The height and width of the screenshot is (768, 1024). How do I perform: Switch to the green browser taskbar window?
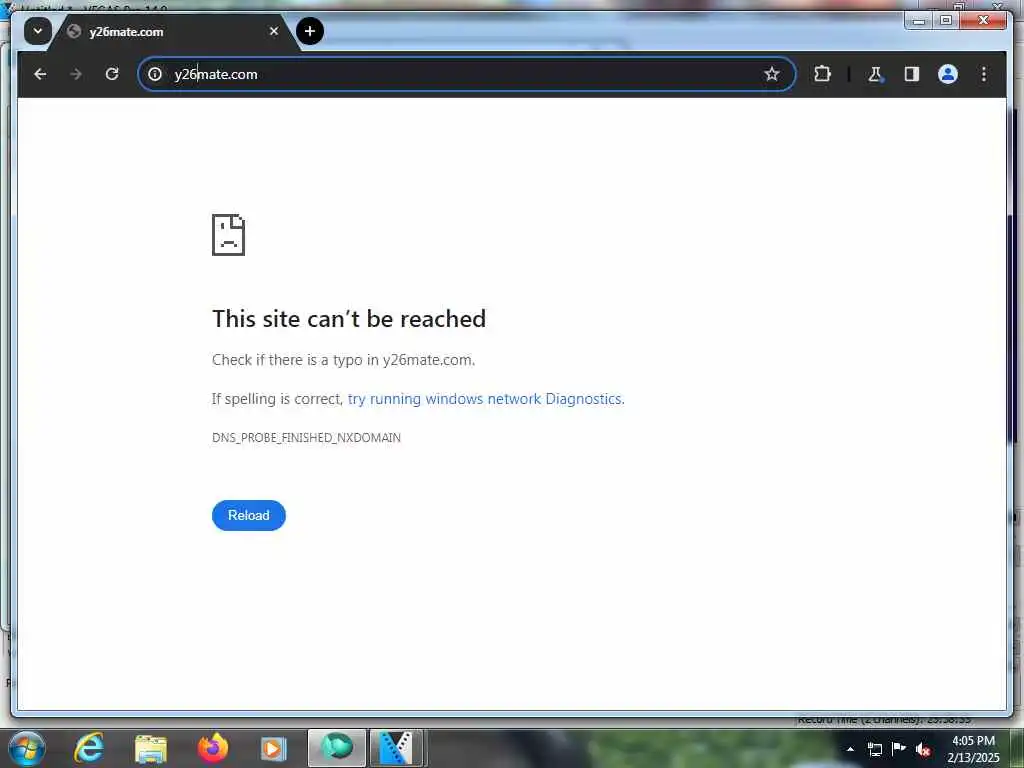336,748
